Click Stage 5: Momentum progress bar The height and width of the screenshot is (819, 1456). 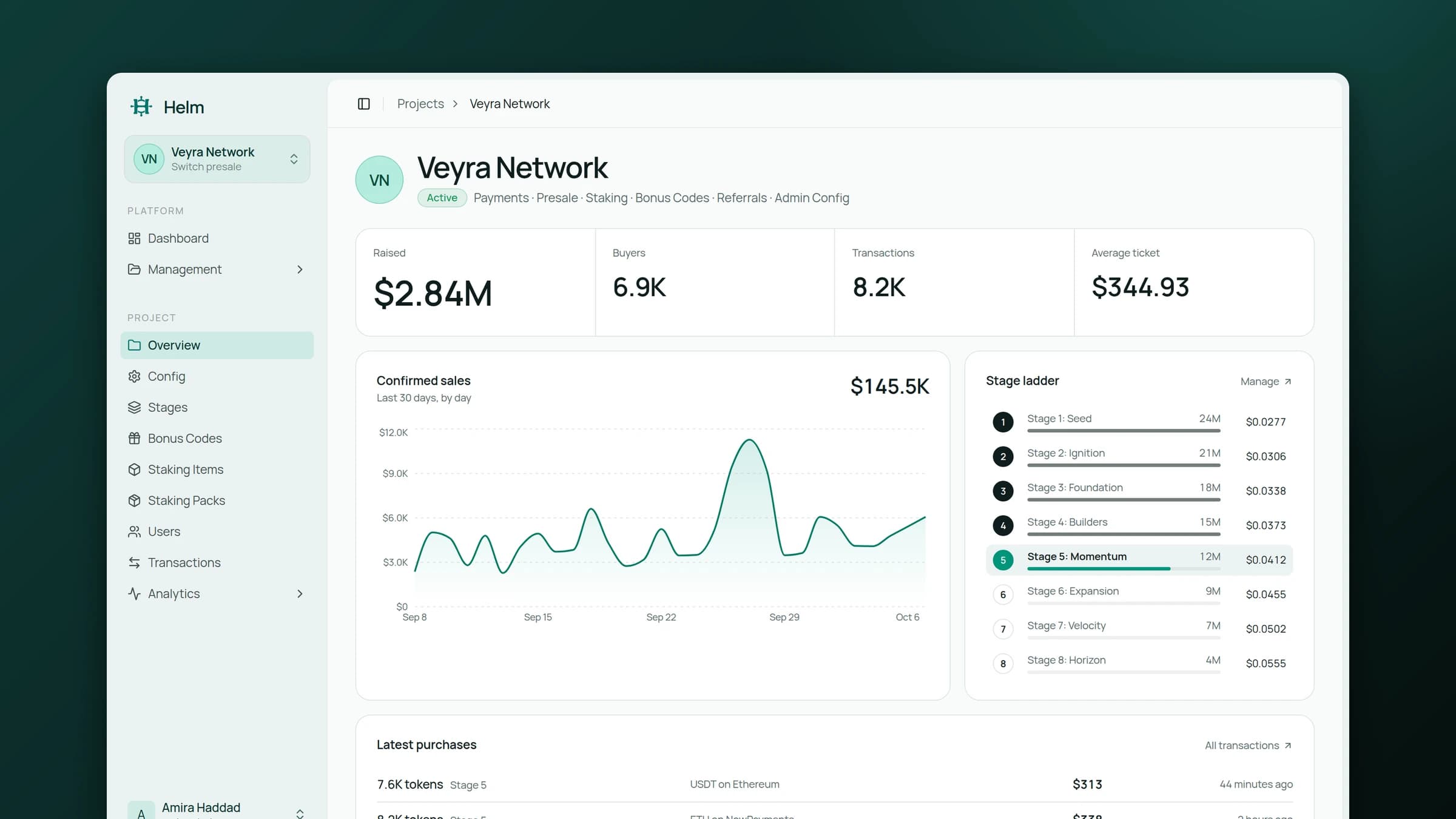(1124, 568)
